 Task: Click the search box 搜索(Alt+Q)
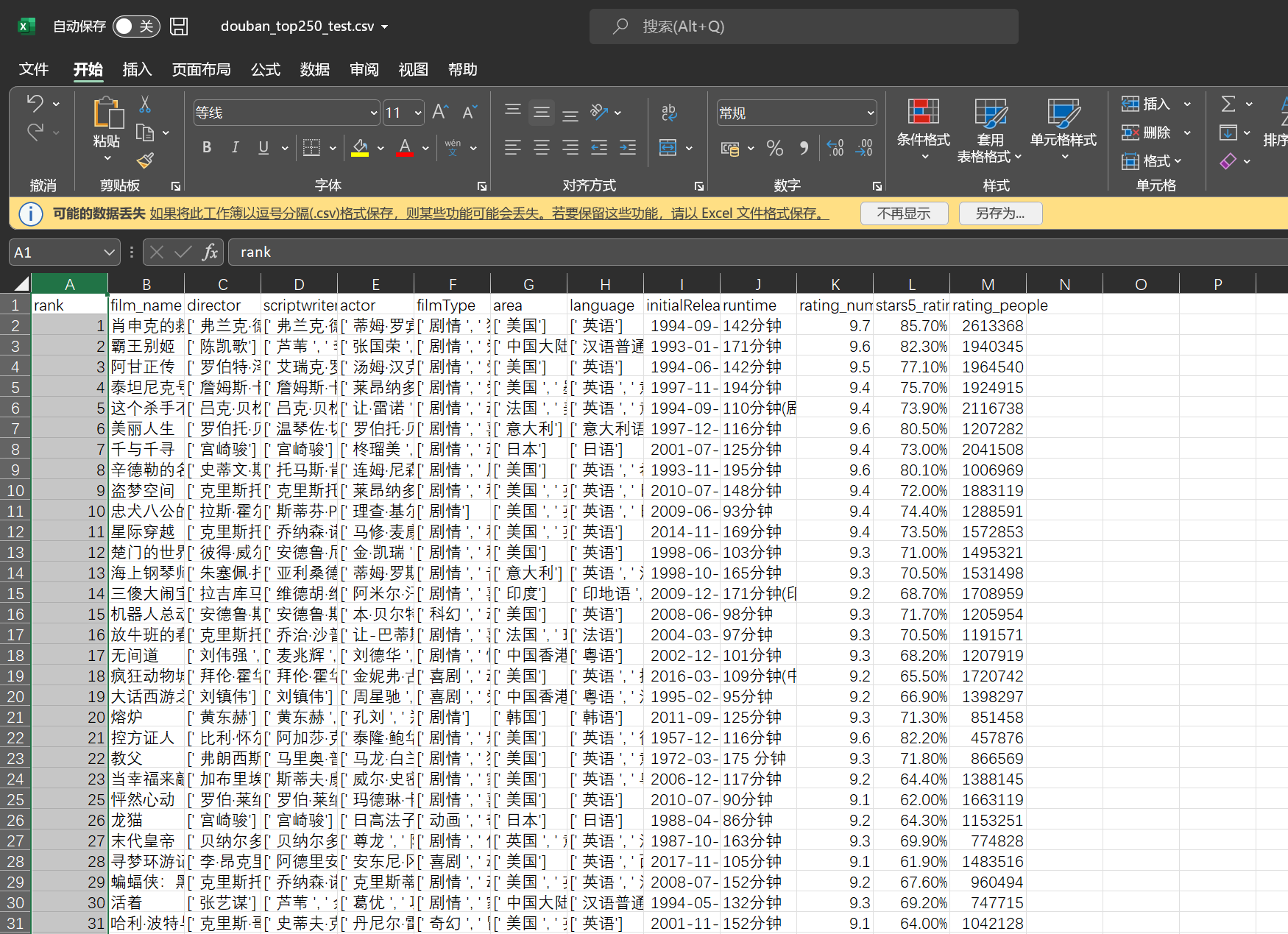[x=804, y=26]
